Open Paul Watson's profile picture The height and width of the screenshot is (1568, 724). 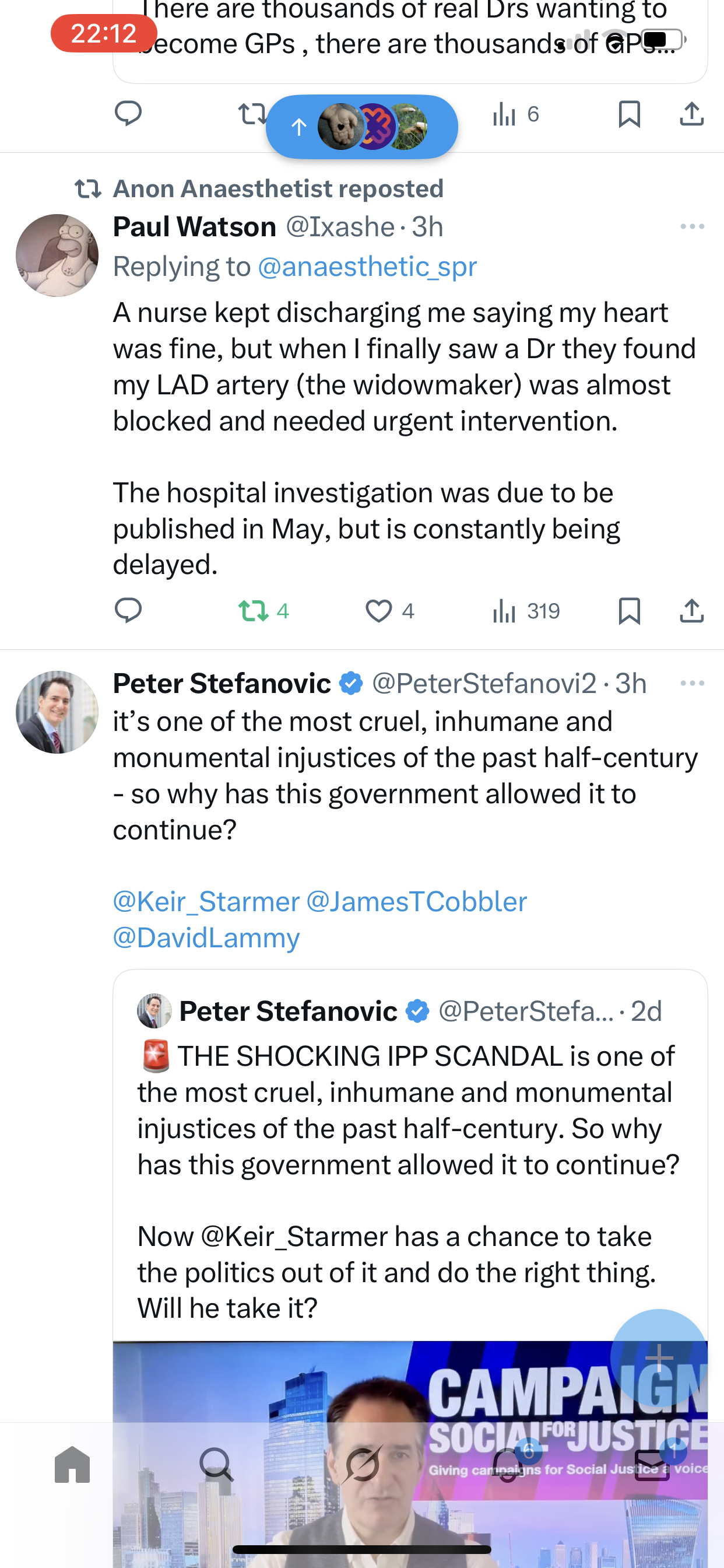[57, 255]
